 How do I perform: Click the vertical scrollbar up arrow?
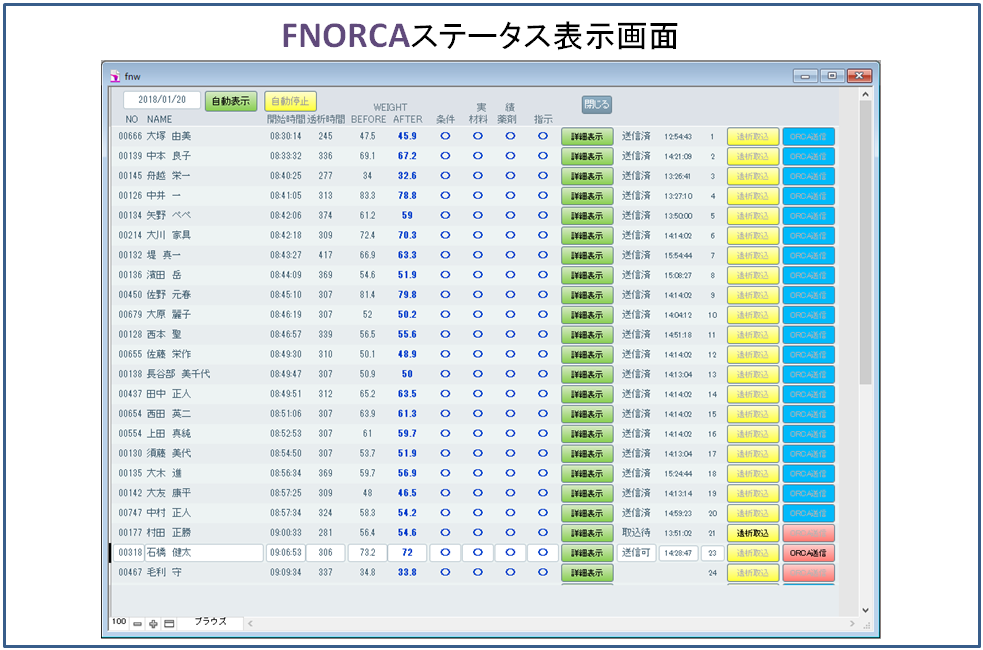865,95
